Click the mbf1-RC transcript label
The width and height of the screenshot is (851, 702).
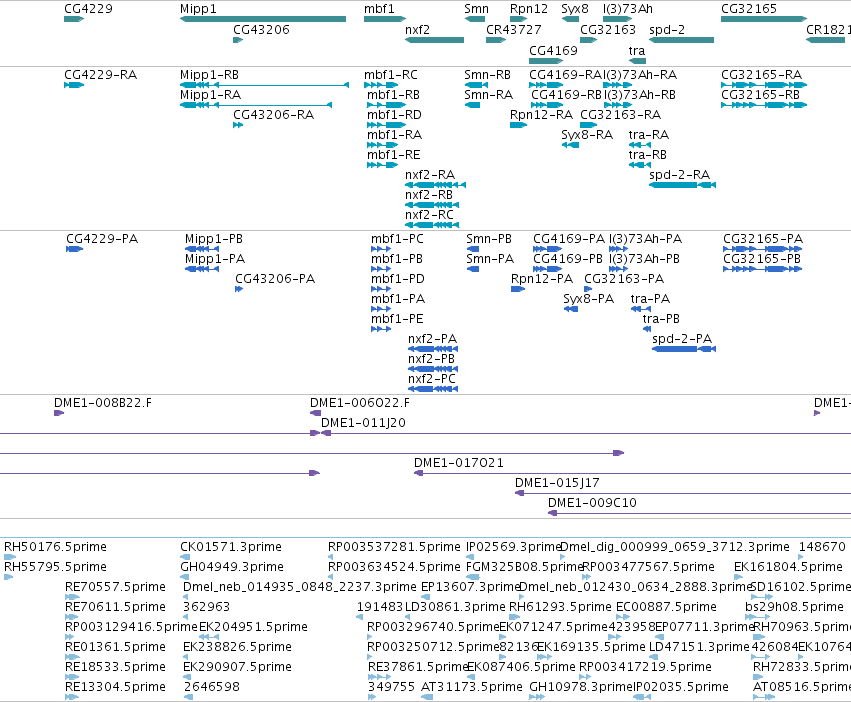point(391,74)
